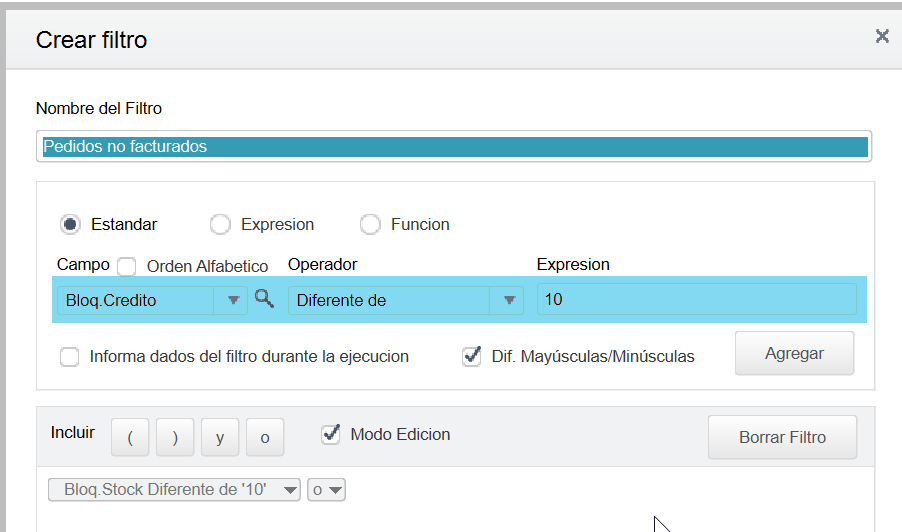Click the 'o' Incluir button
Image resolution: width=902 pixels, height=532 pixels.
point(265,438)
